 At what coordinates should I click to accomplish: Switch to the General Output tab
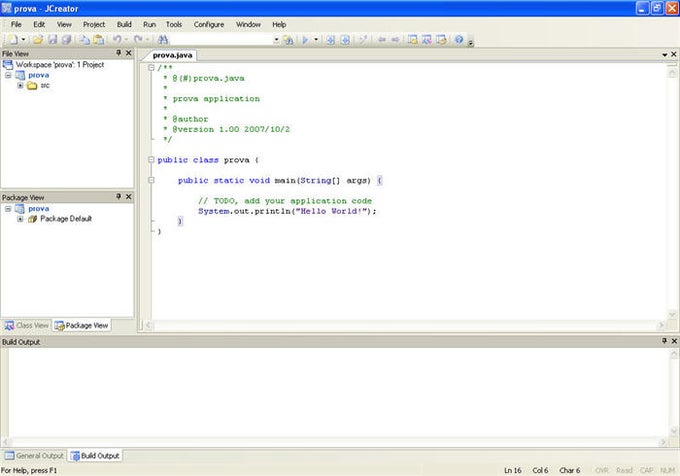click(x=35, y=456)
